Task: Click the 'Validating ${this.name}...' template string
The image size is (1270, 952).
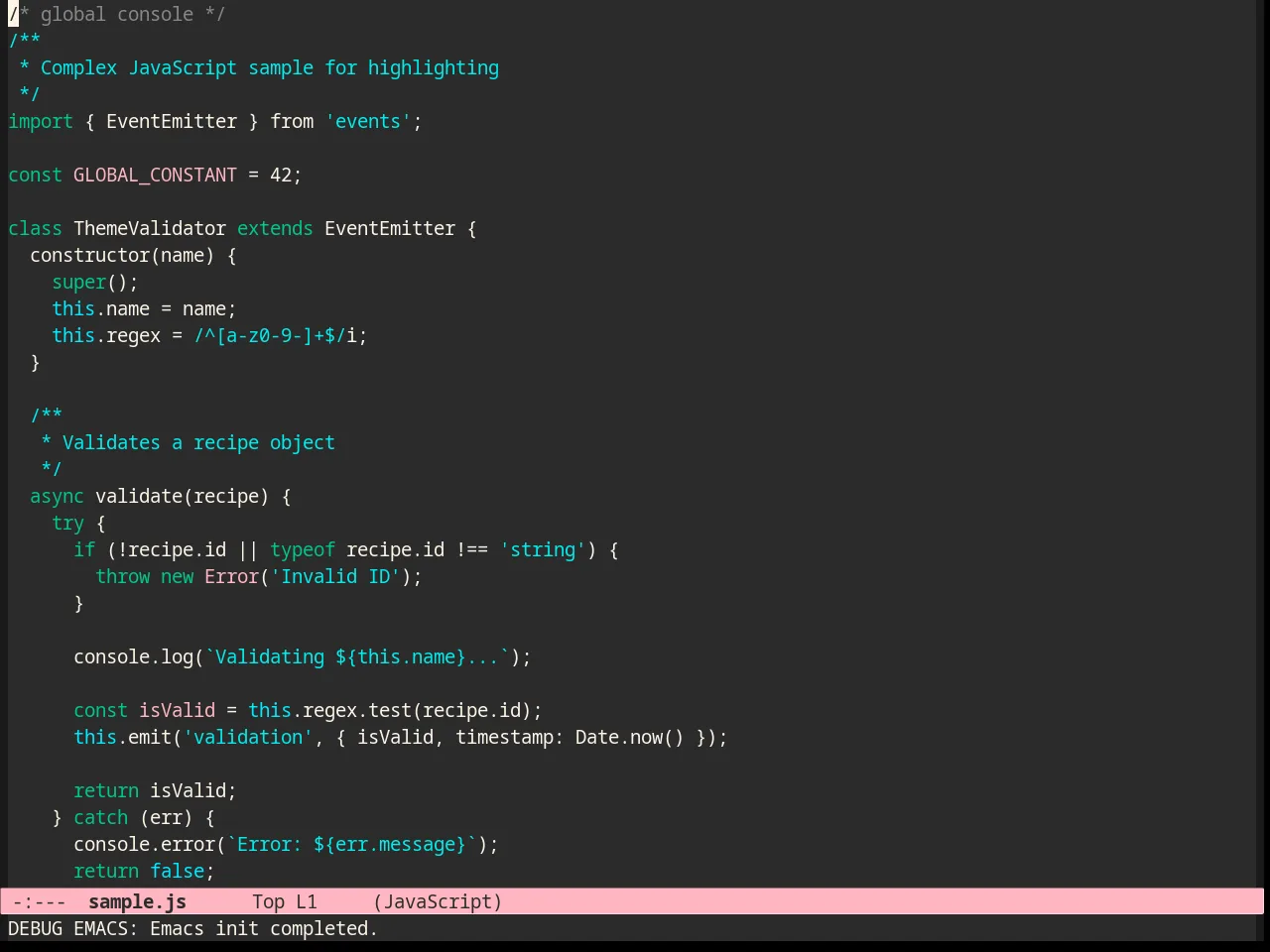Action: [357, 656]
